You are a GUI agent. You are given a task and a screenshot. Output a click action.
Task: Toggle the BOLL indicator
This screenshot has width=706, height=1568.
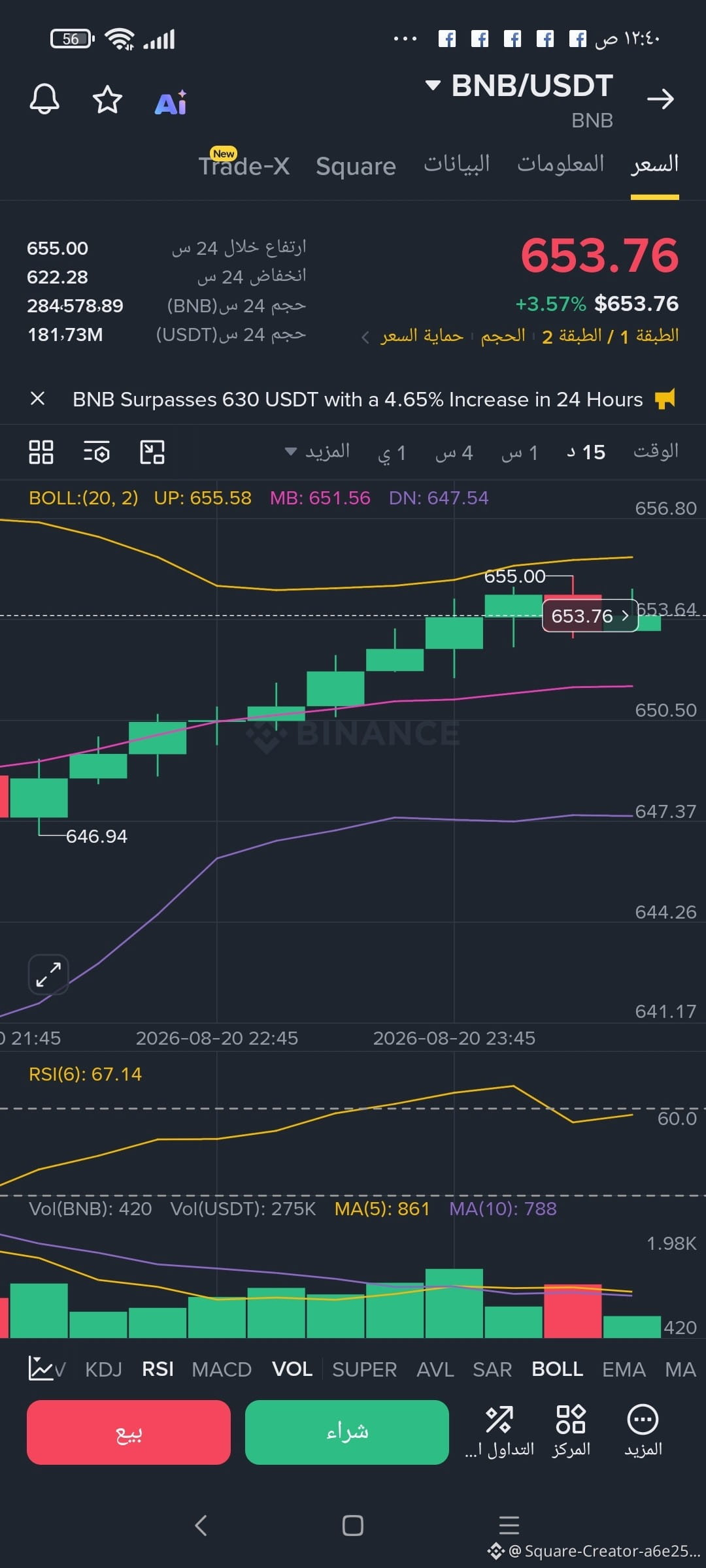point(557,1369)
